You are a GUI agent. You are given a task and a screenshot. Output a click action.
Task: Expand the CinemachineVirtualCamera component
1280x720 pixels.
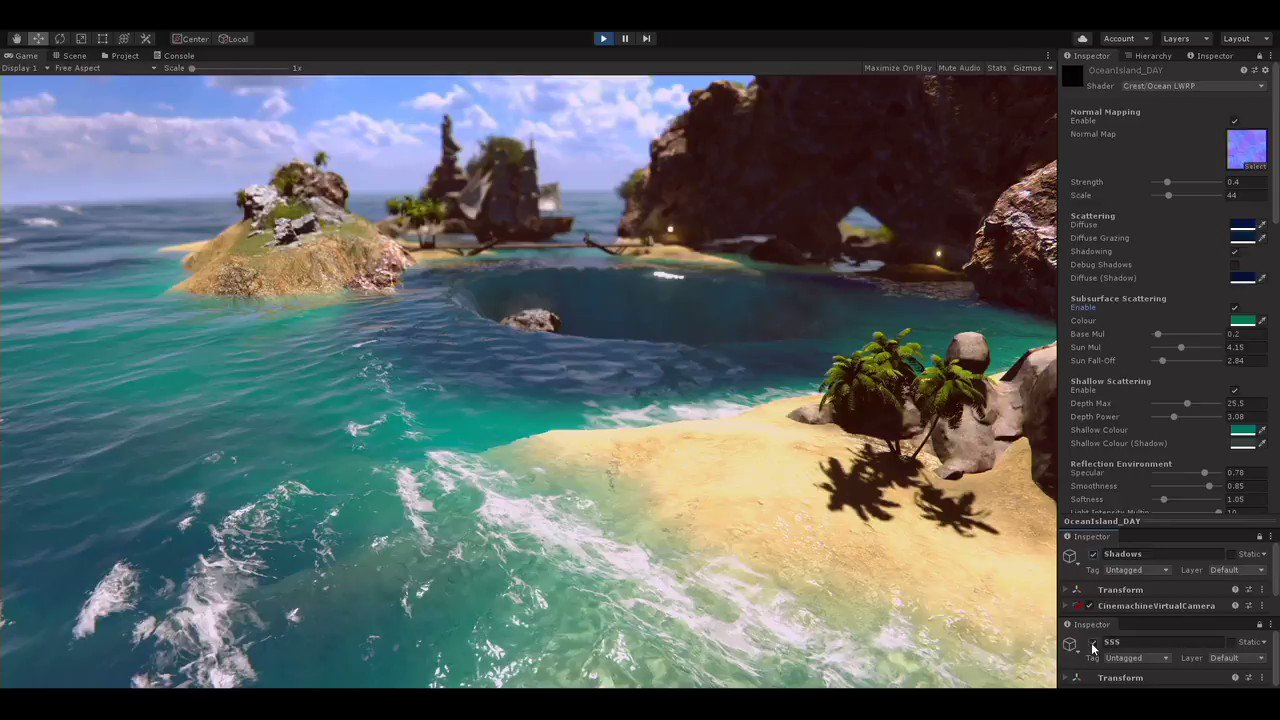[1065, 606]
